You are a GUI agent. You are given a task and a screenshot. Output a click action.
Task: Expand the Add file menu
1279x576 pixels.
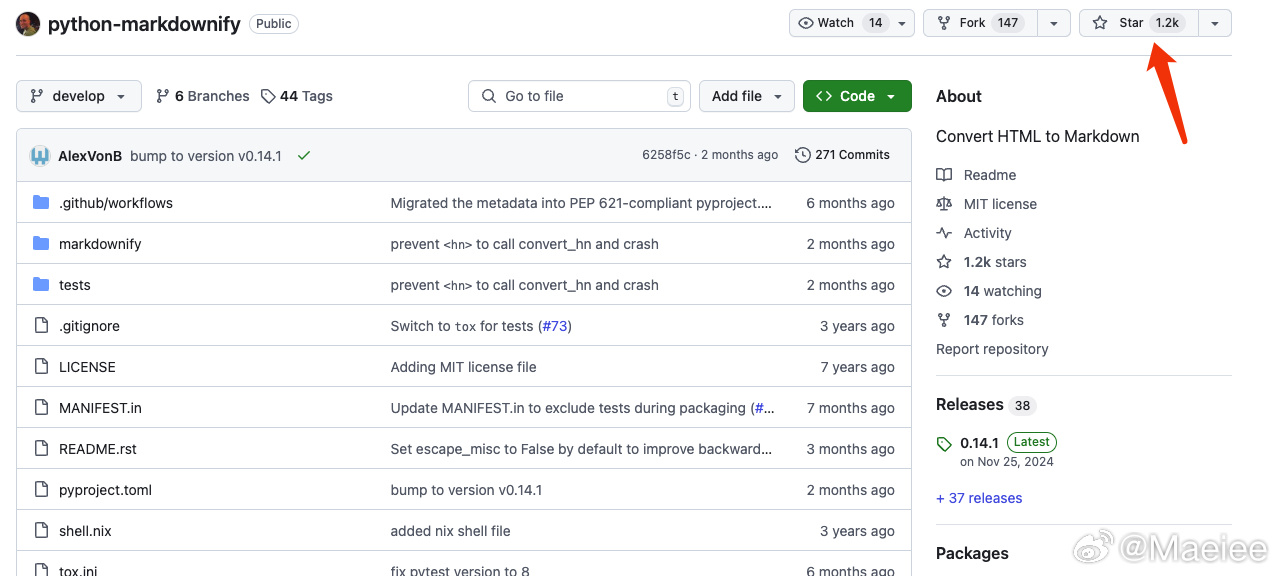746,96
